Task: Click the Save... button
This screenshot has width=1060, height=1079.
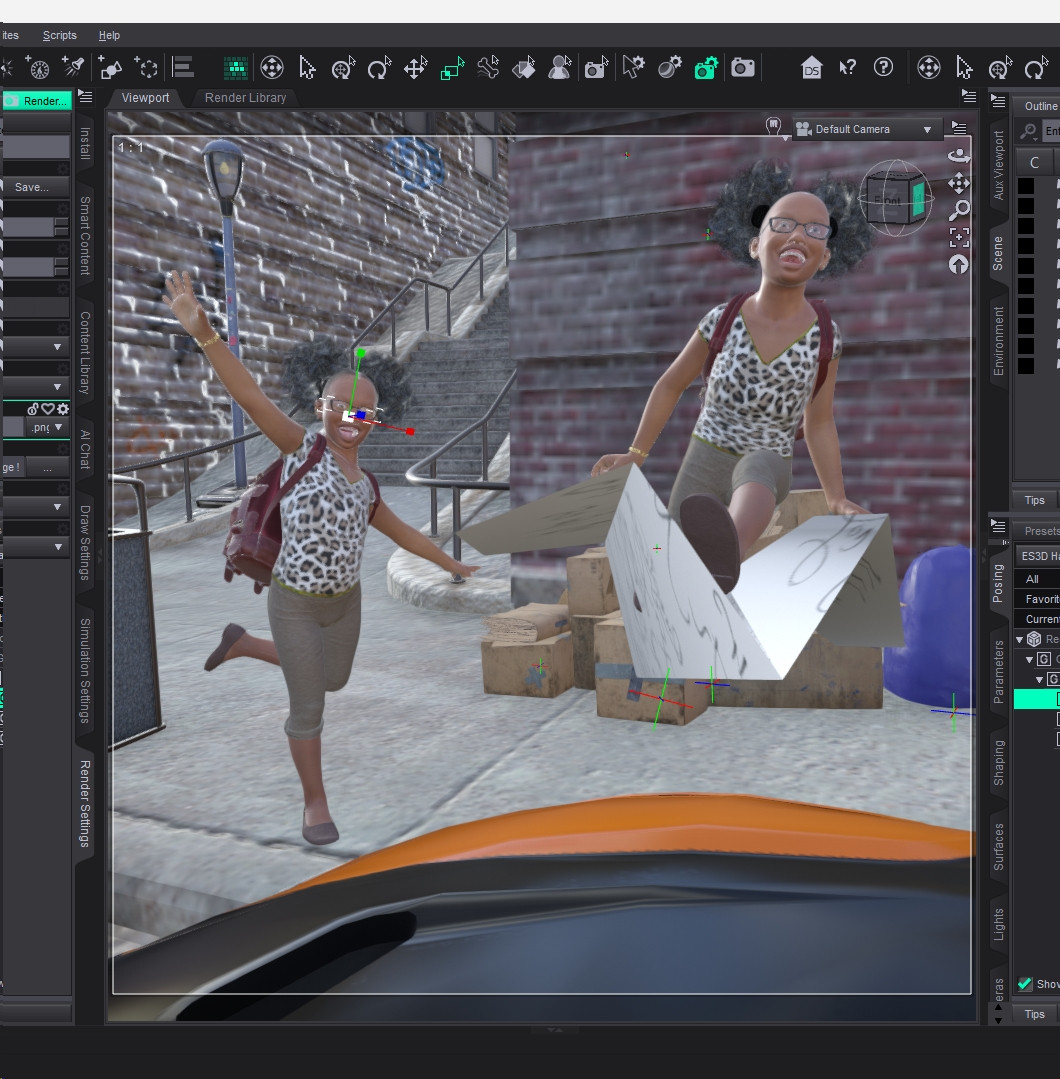Action: pos(34,187)
